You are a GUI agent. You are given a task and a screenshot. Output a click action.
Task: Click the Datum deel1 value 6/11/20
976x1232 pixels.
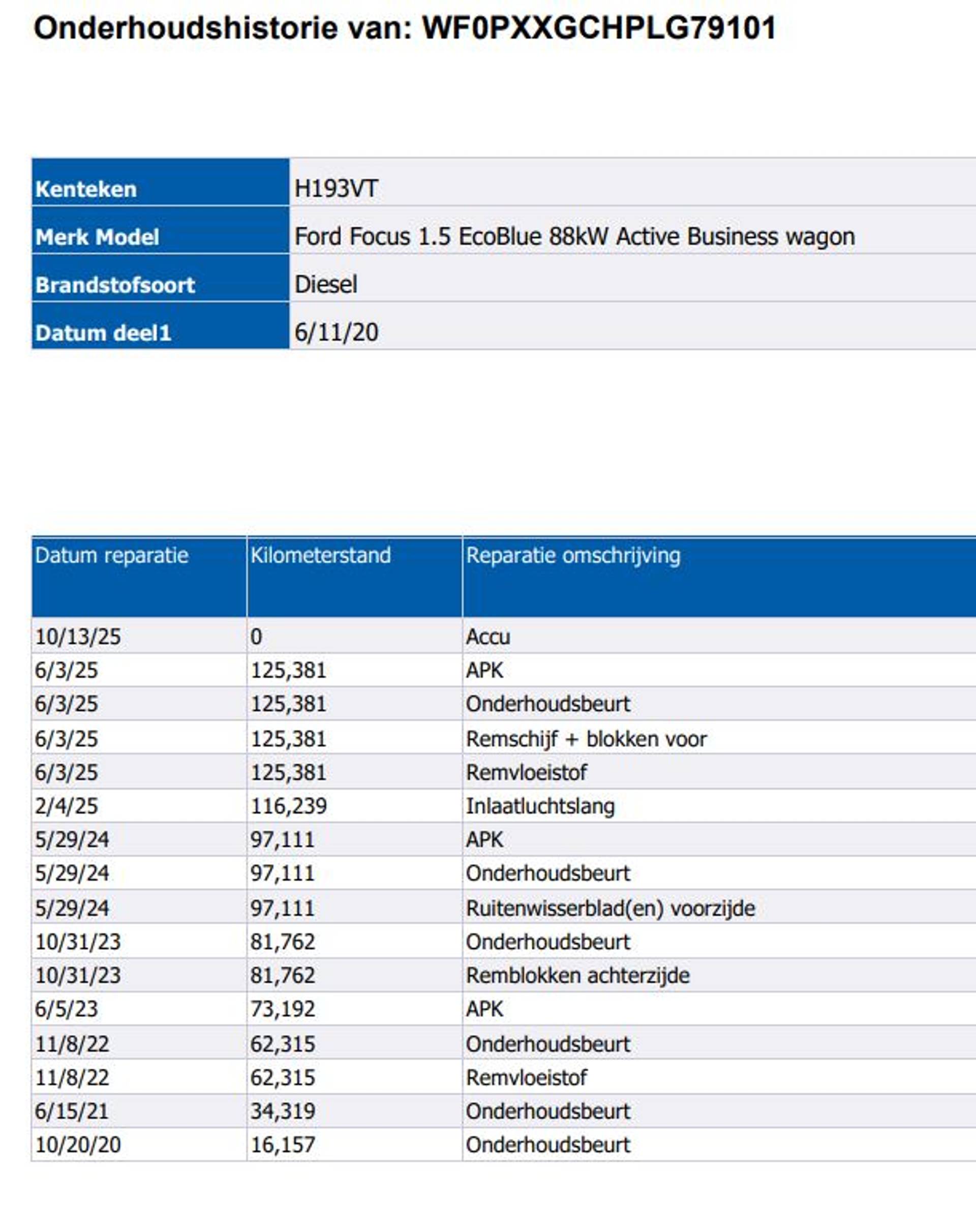[336, 333]
